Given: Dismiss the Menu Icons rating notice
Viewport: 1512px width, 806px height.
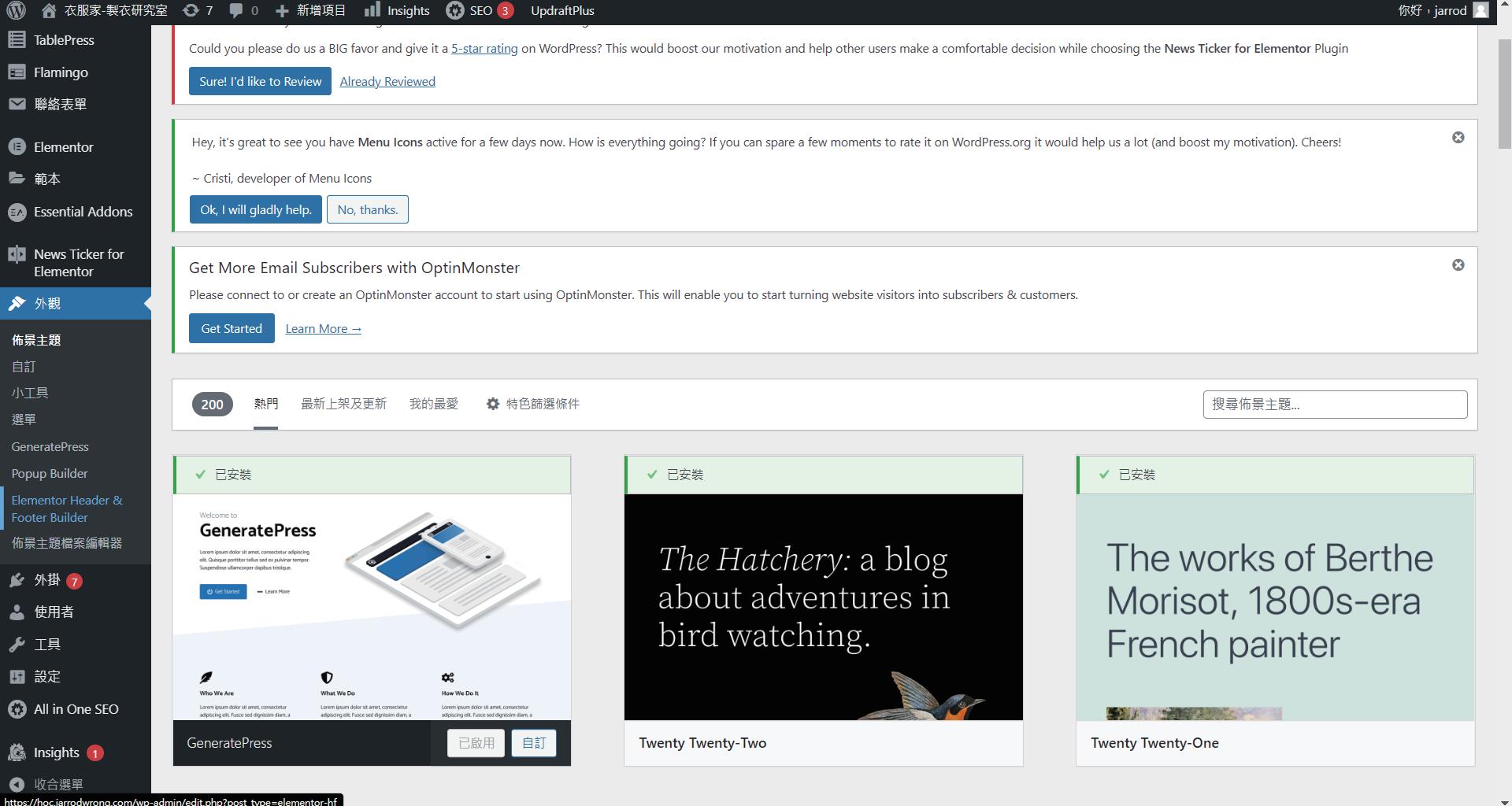Looking at the screenshot, I should (x=1458, y=138).
